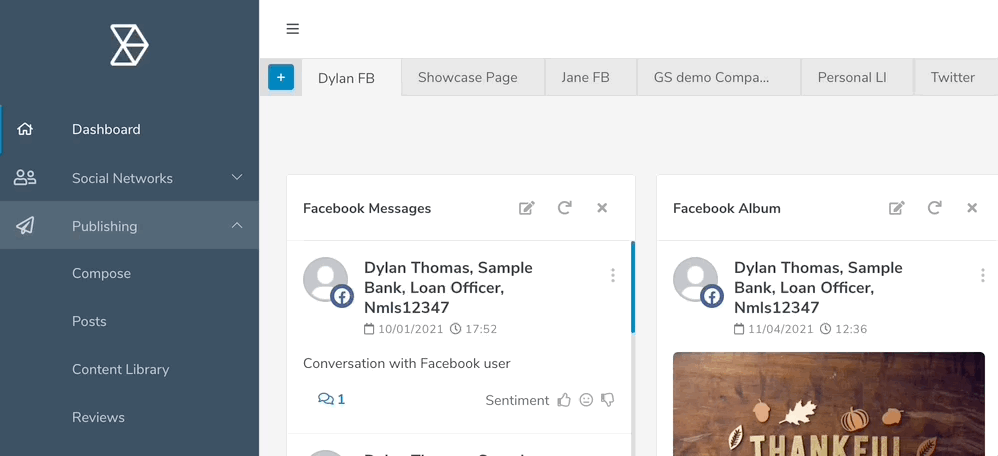Image resolution: width=998 pixels, height=456 pixels.
Task: Open Reviews in the sidebar
Action: (98, 417)
